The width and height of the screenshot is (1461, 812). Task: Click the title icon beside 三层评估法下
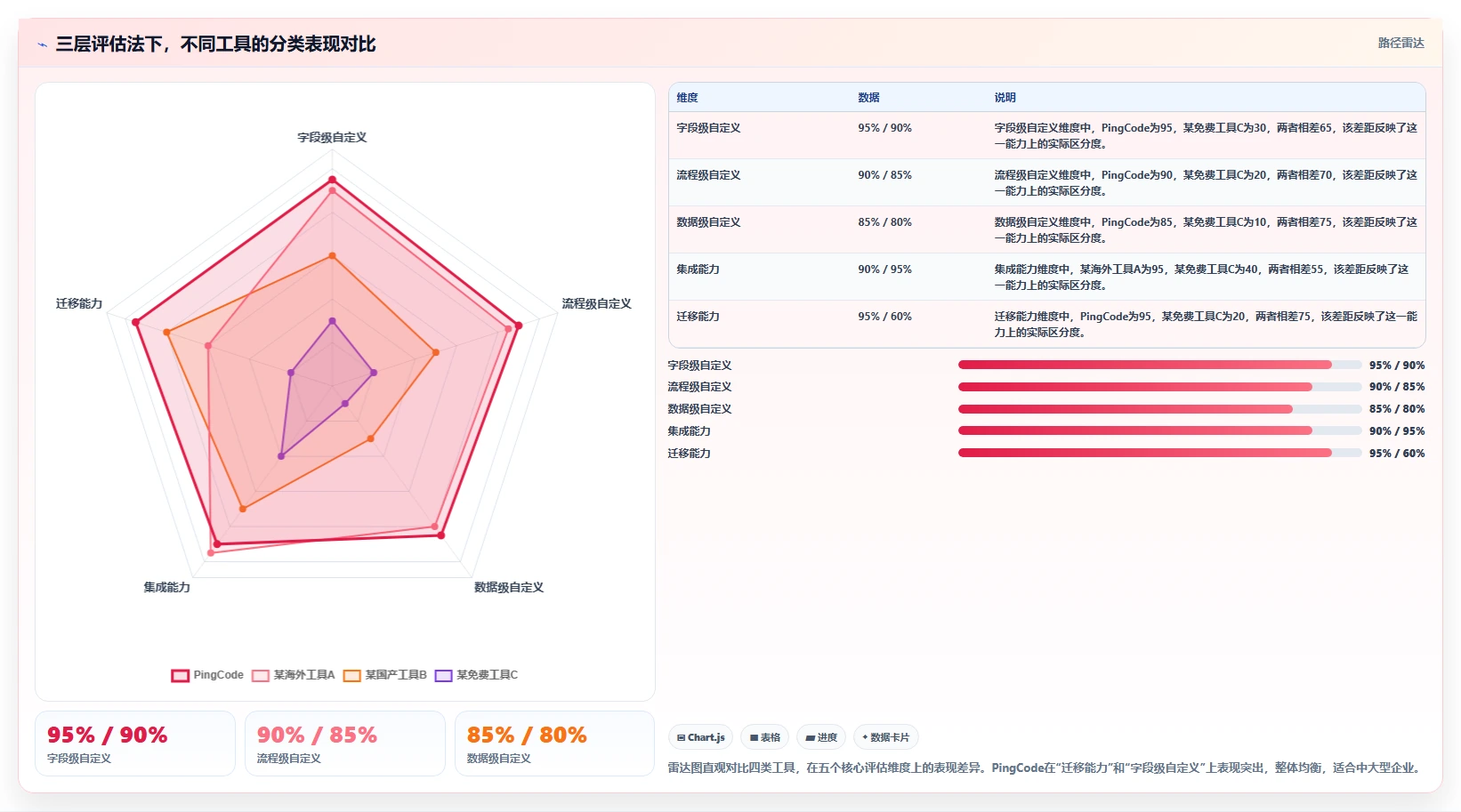point(42,44)
